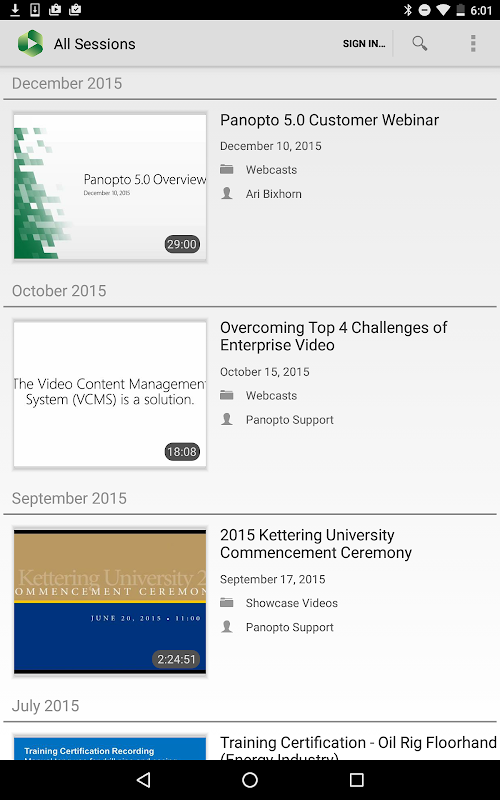Screen dimensions: 500x800
Task: Tap folder icon beside Webcasts in December
Action: pos(227,169)
